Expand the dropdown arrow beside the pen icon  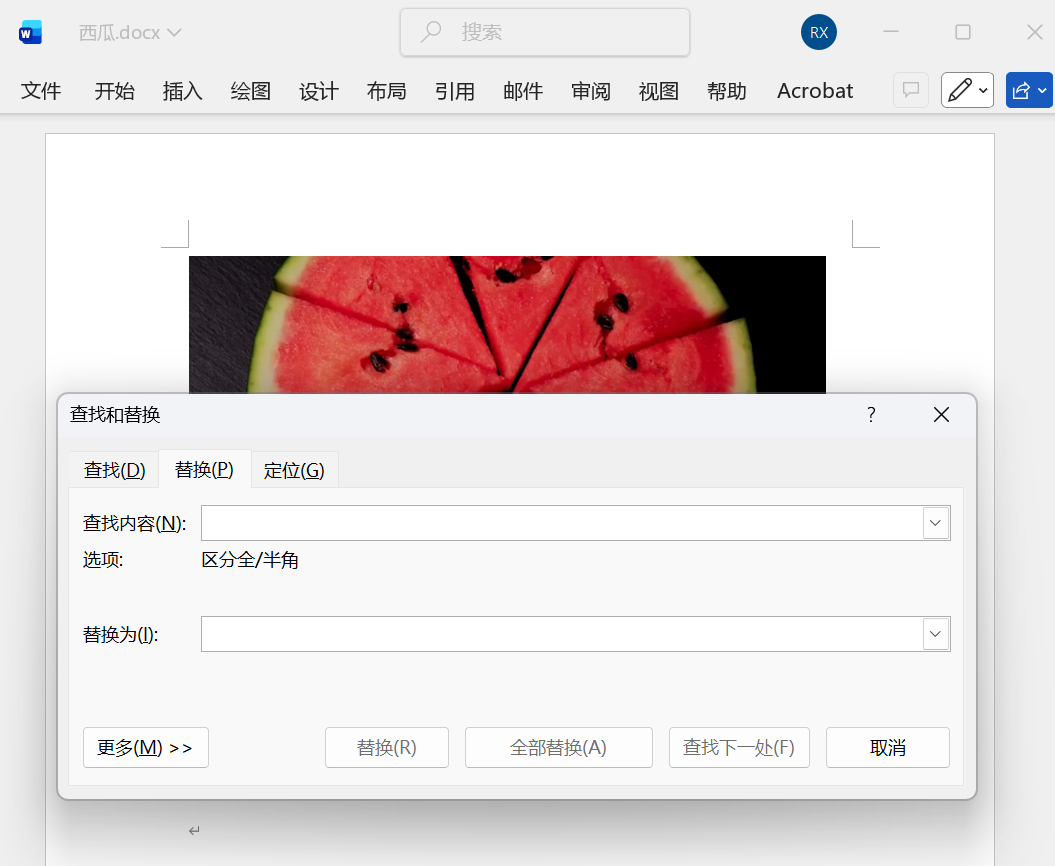click(981, 90)
